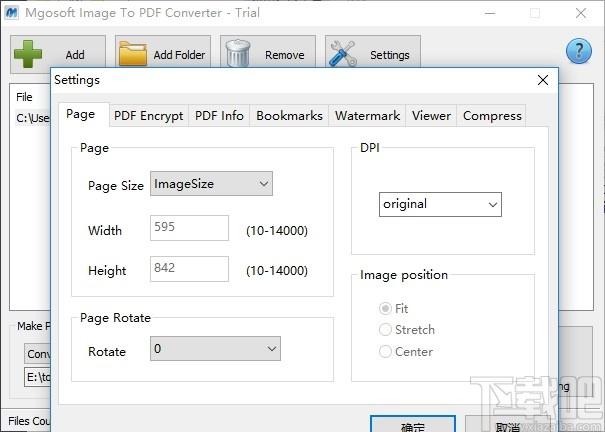Click the File column header in main window
Screen dimensions: 605x432
pyautogui.click(x=24, y=97)
